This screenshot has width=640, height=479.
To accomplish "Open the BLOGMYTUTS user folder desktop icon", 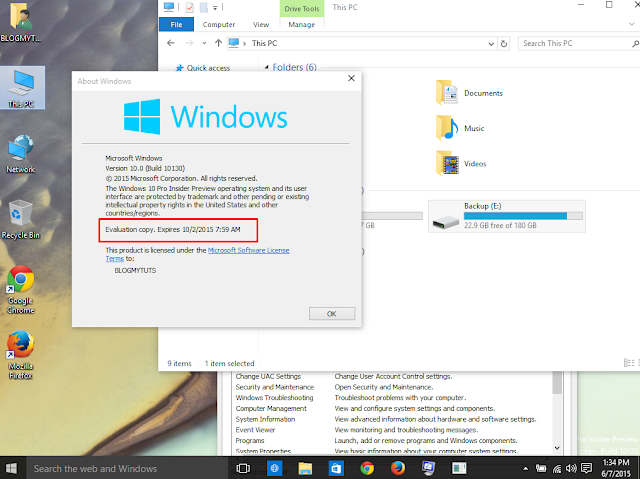I will point(20,21).
